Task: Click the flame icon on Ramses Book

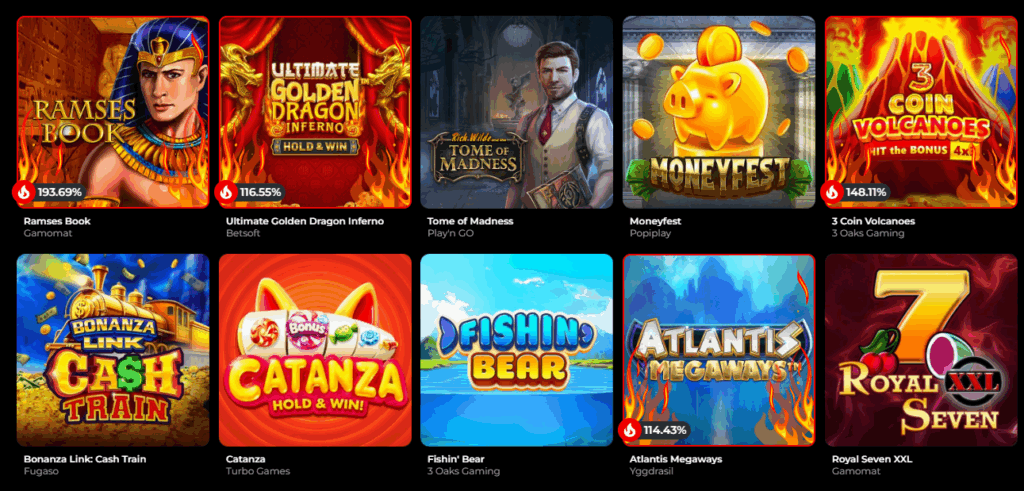Action: tap(22, 192)
